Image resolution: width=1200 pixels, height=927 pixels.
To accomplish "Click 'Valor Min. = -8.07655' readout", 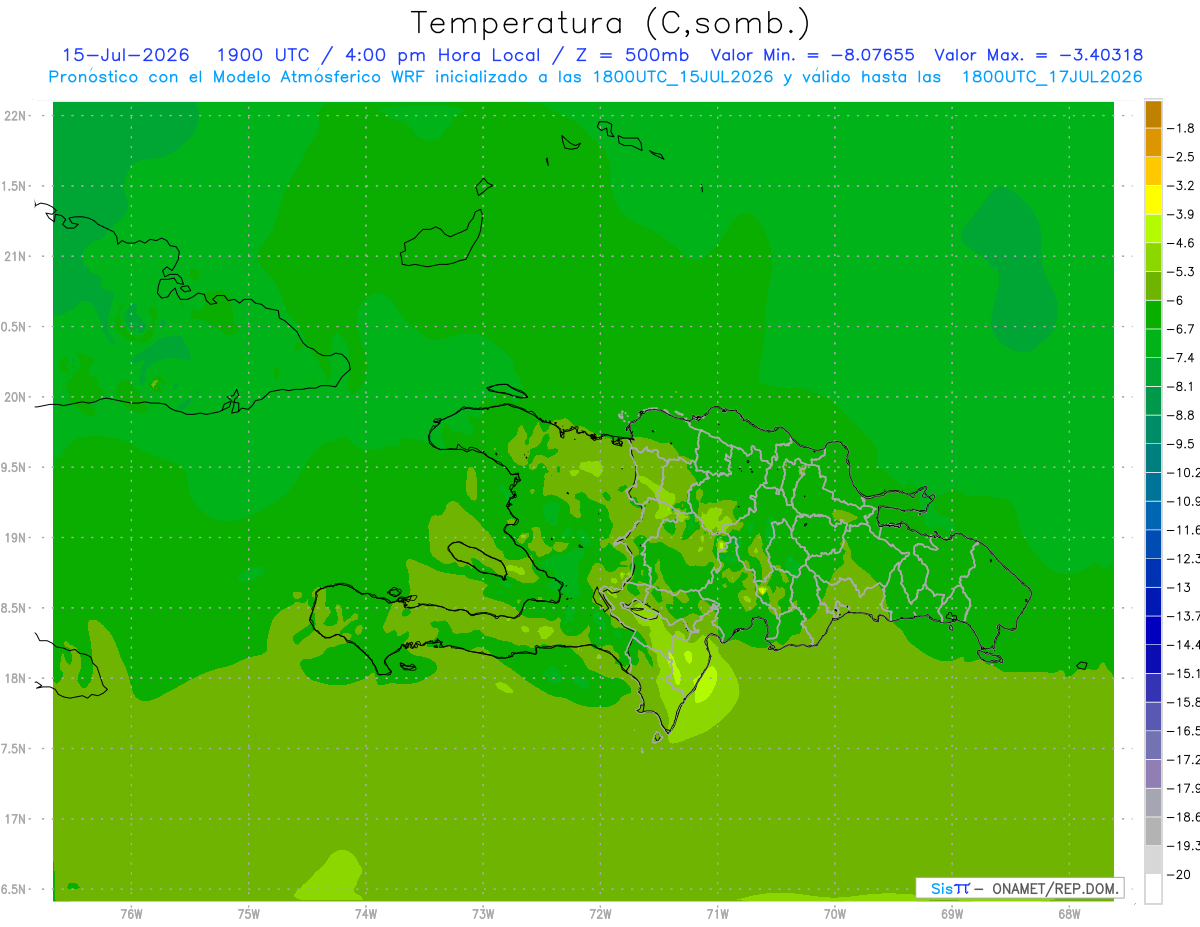I will click(x=812, y=55).
